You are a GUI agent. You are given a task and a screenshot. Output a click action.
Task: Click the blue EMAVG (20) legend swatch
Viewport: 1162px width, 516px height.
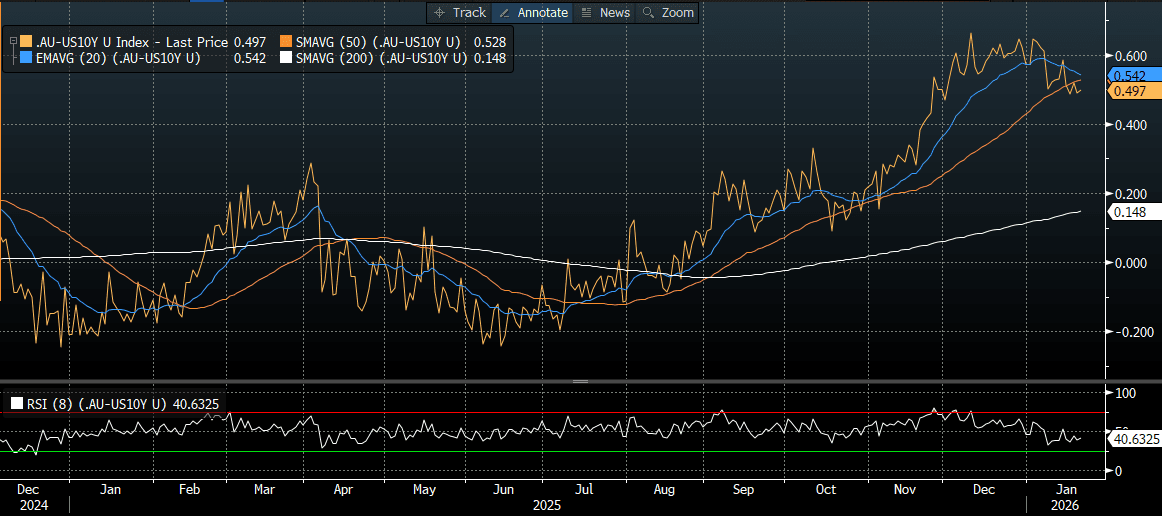pyautogui.click(x=25, y=59)
